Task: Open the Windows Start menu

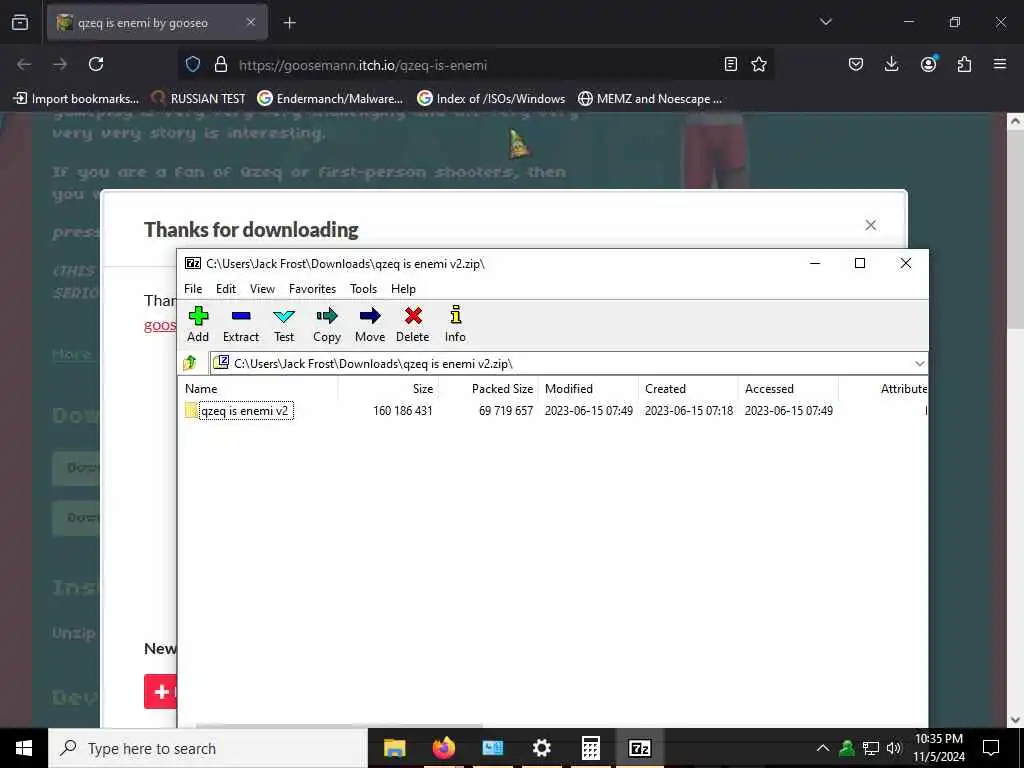Action: (x=24, y=748)
